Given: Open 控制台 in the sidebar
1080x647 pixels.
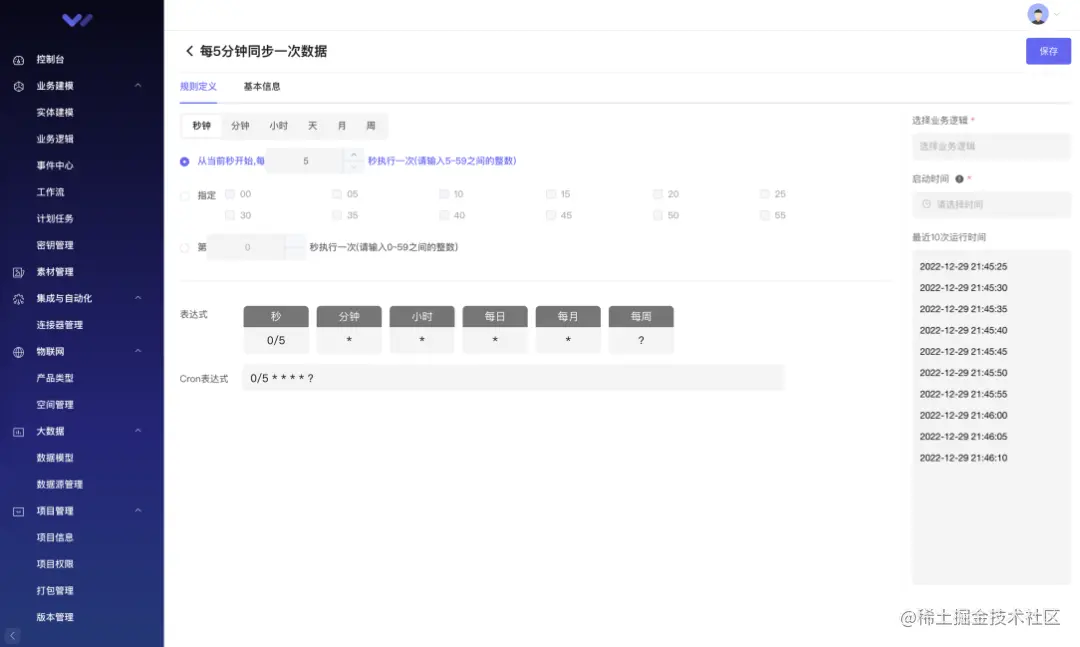Looking at the screenshot, I should point(50,60).
